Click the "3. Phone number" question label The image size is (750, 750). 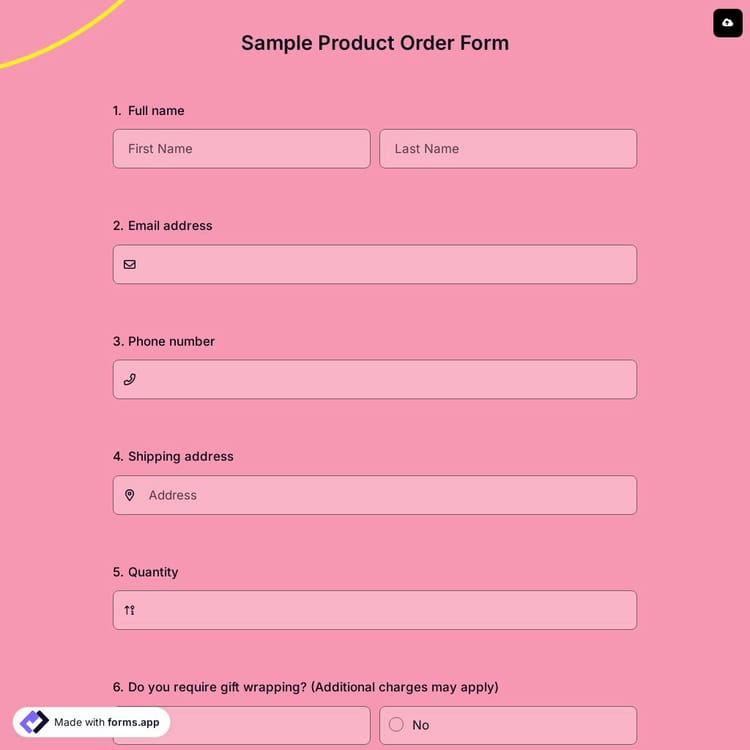coord(164,341)
